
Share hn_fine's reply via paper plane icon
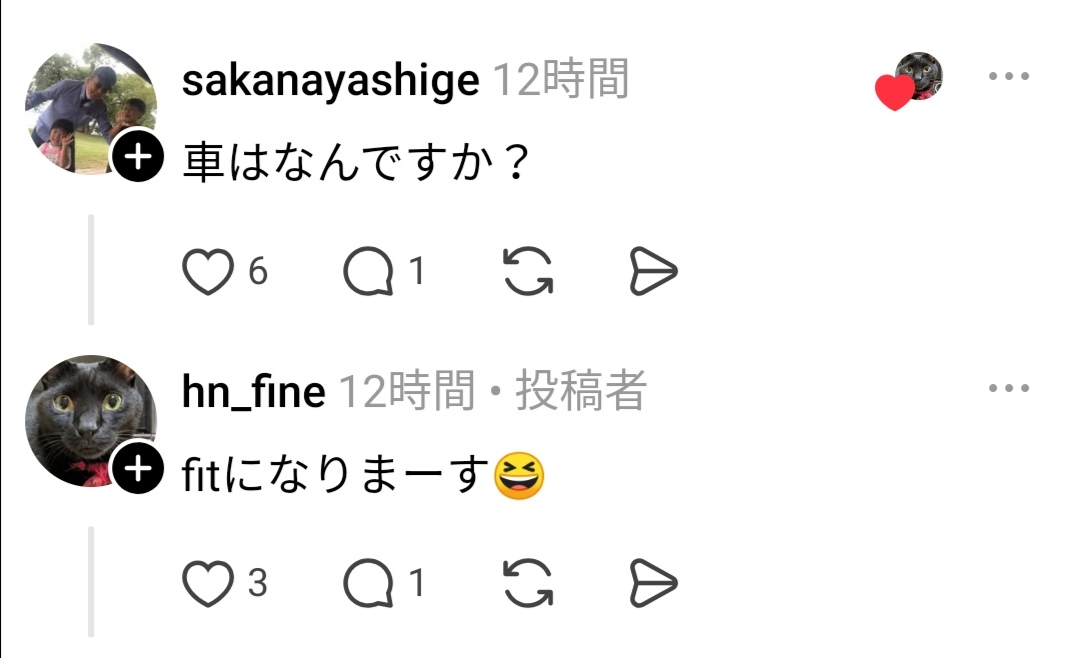[x=654, y=583]
